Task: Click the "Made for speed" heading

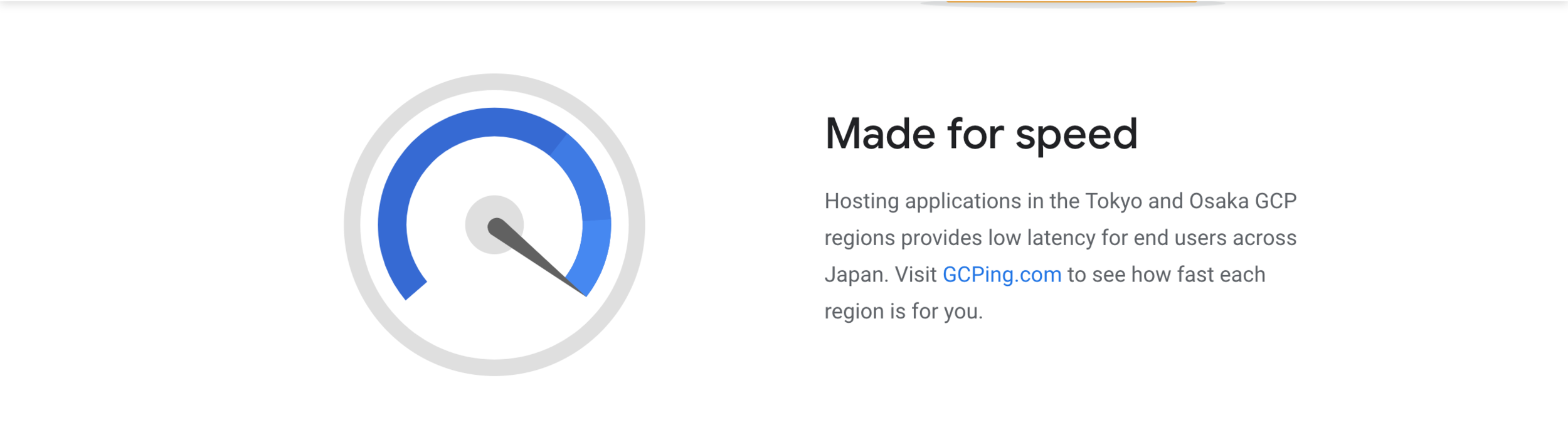Action: click(981, 134)
